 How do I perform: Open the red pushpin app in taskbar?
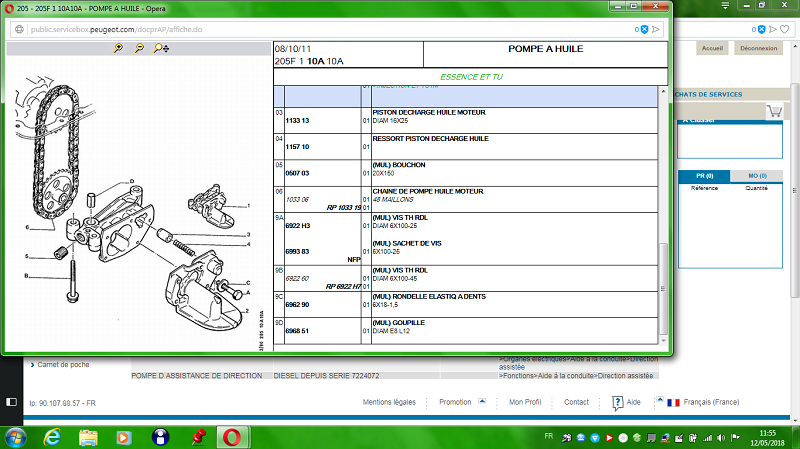(x=198, y=438)
